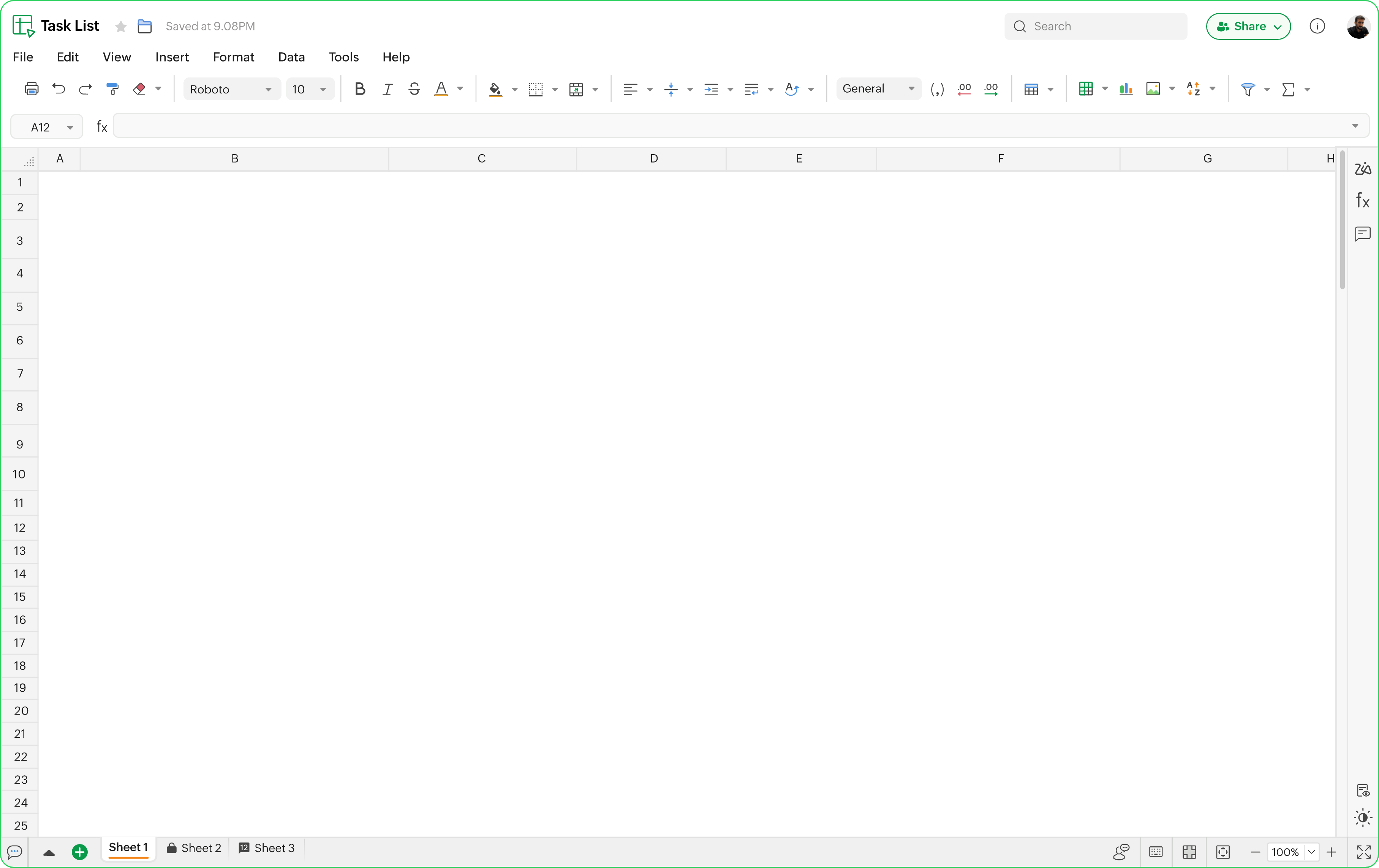Open the General number format dropdown

(x=878, y=89)
